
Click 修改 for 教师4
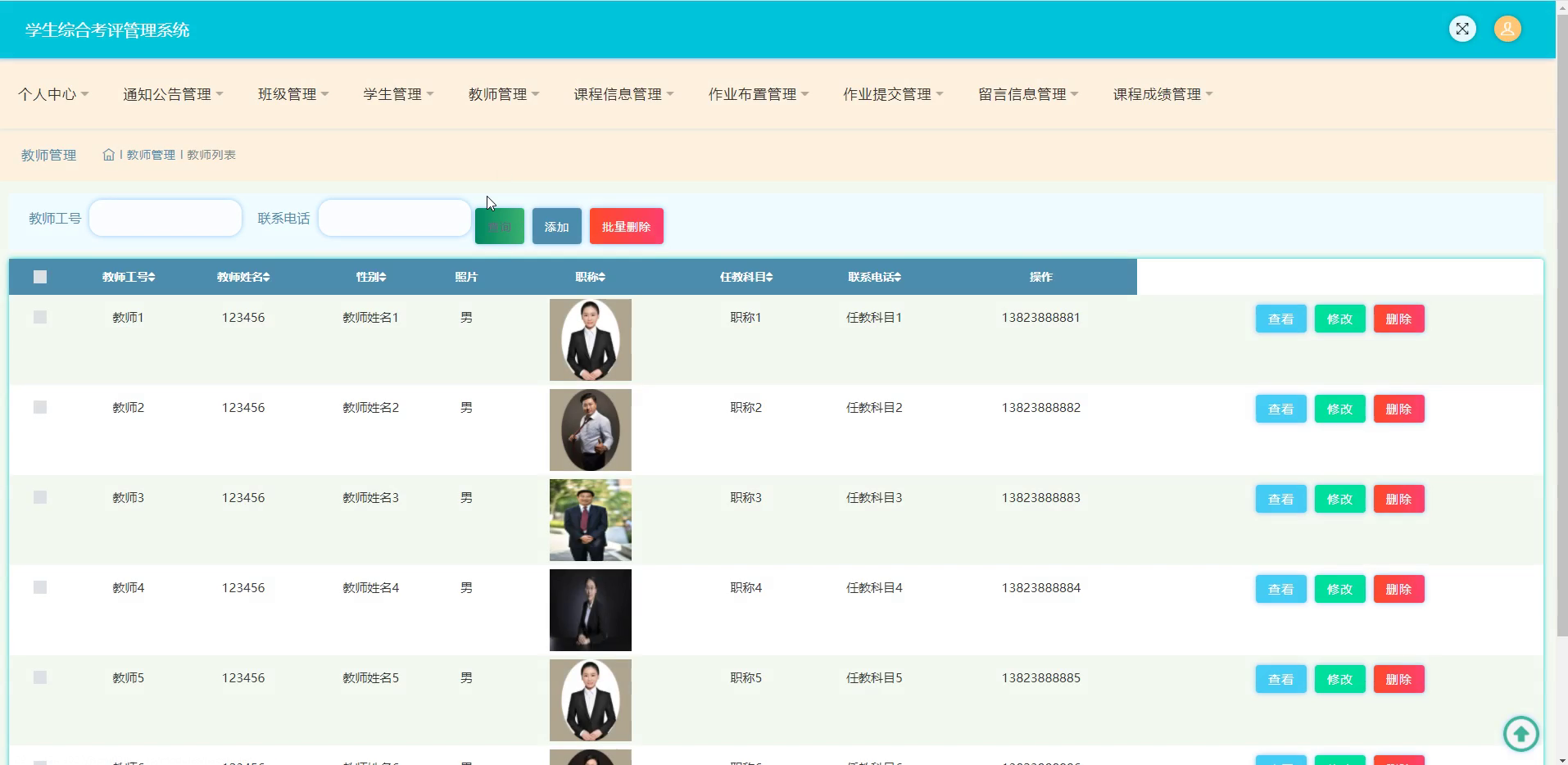click(x=1340, y=589)
